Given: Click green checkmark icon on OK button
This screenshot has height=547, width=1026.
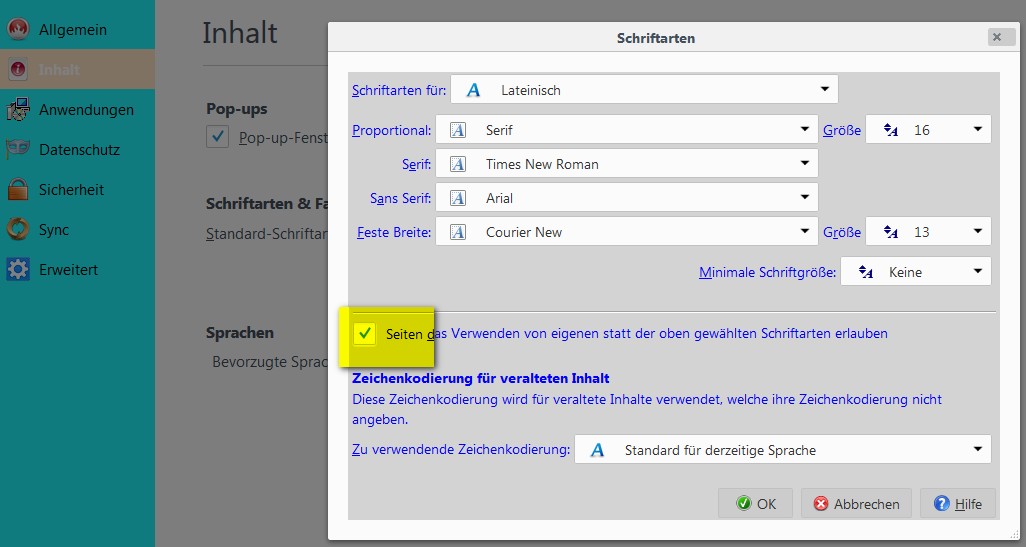Looking at the screenshot, I should 743,503.
